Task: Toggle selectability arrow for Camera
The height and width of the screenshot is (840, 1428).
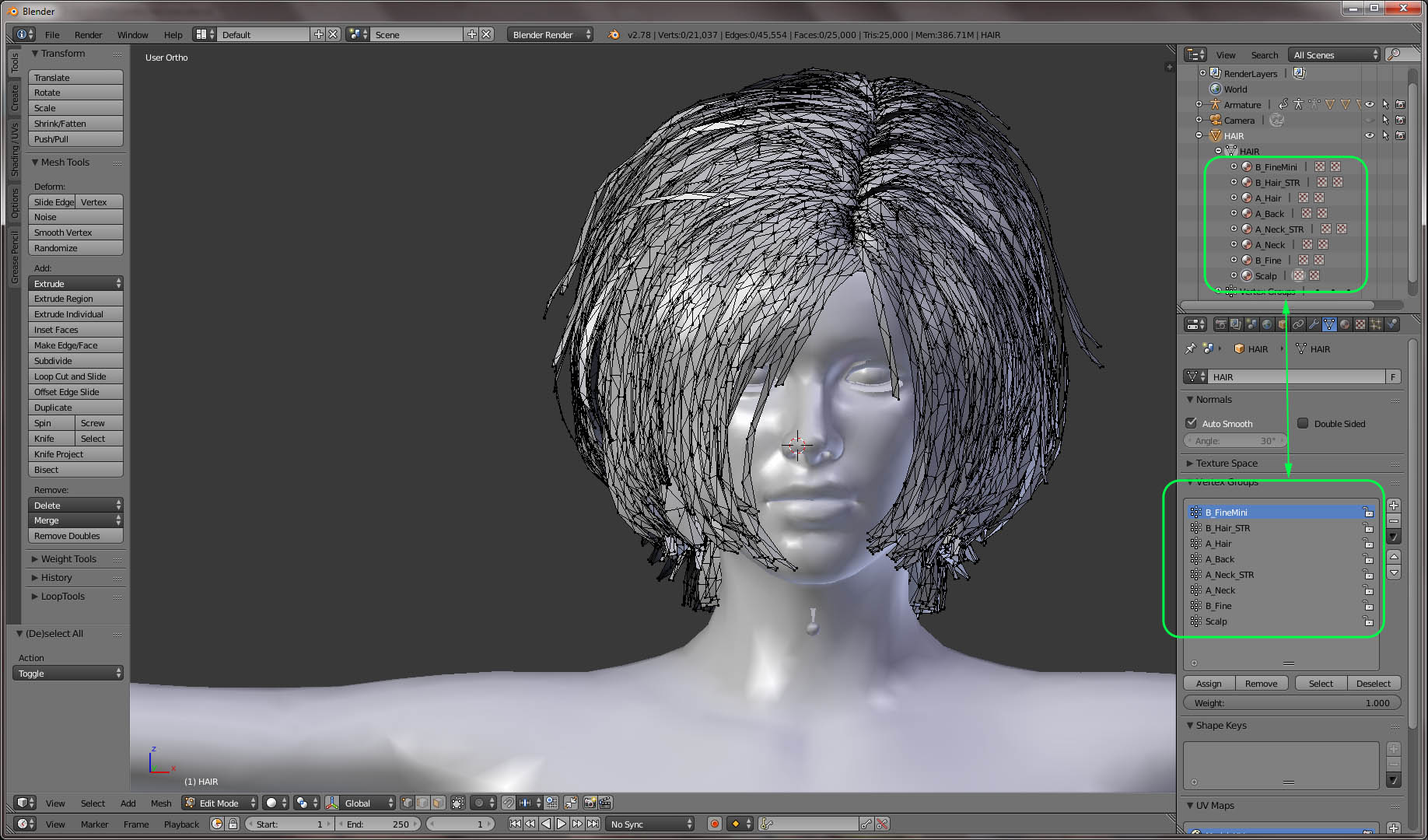Action: tap(1385, 120)
